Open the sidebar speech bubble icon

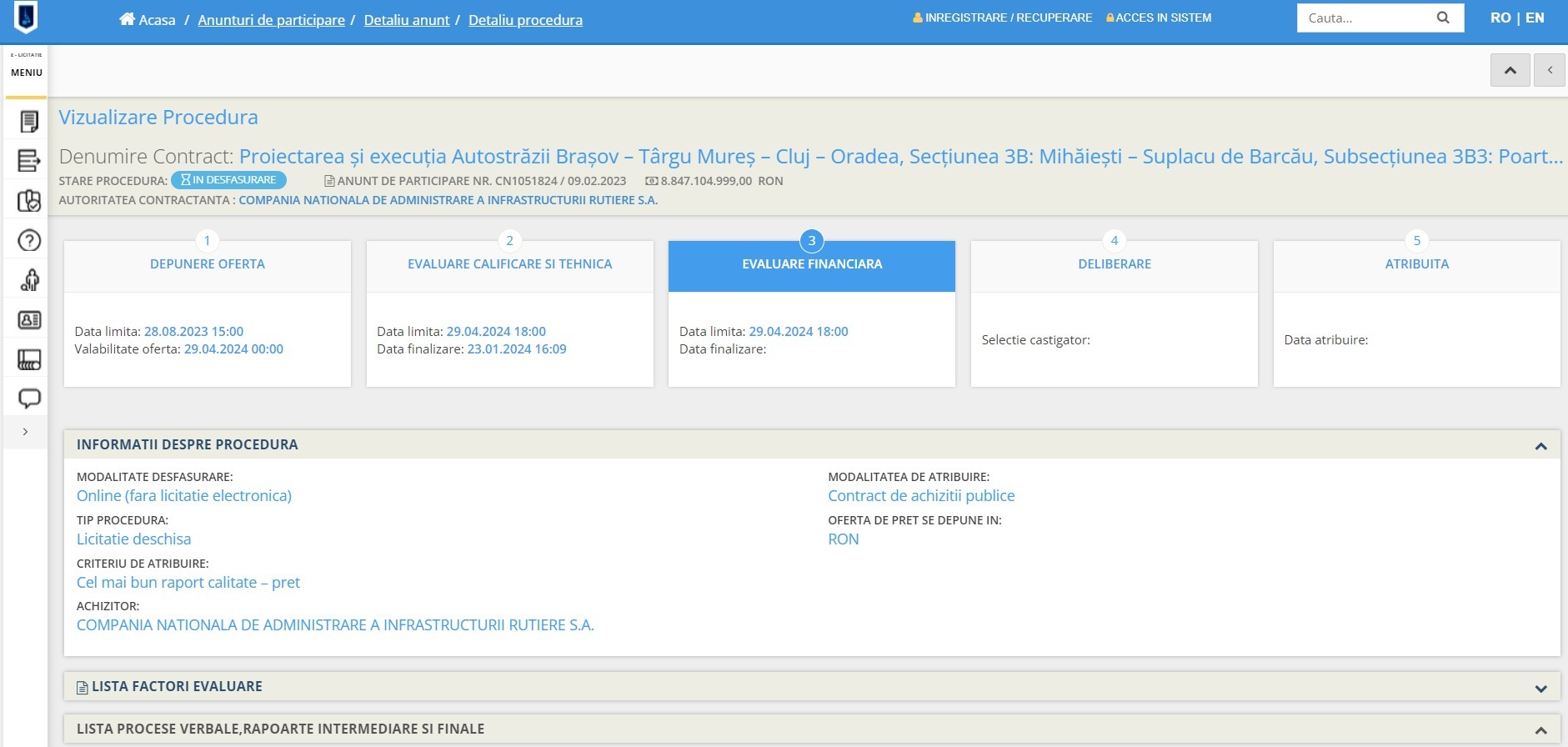[29, 399]
